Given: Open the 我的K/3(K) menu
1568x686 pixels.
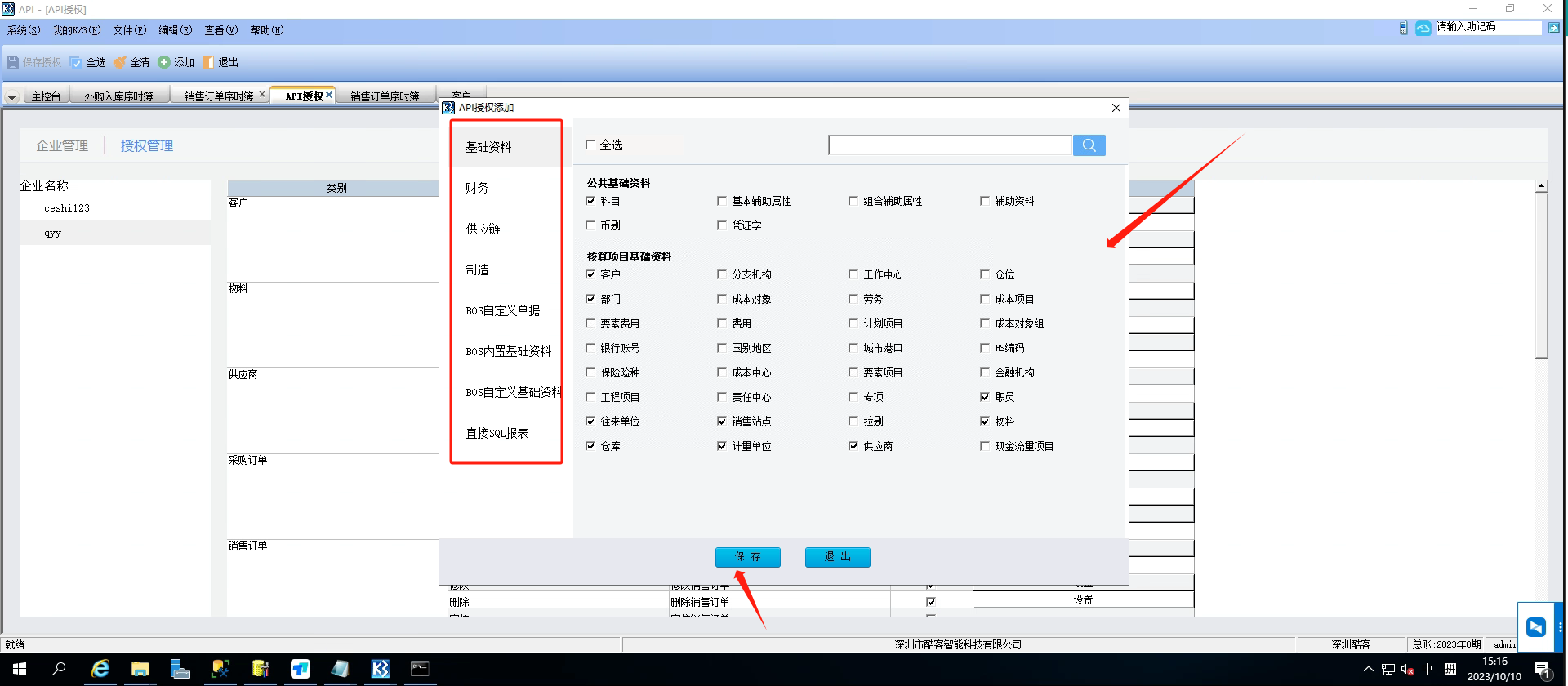Looking at the screenshot, I should click(x=77, y=30).
